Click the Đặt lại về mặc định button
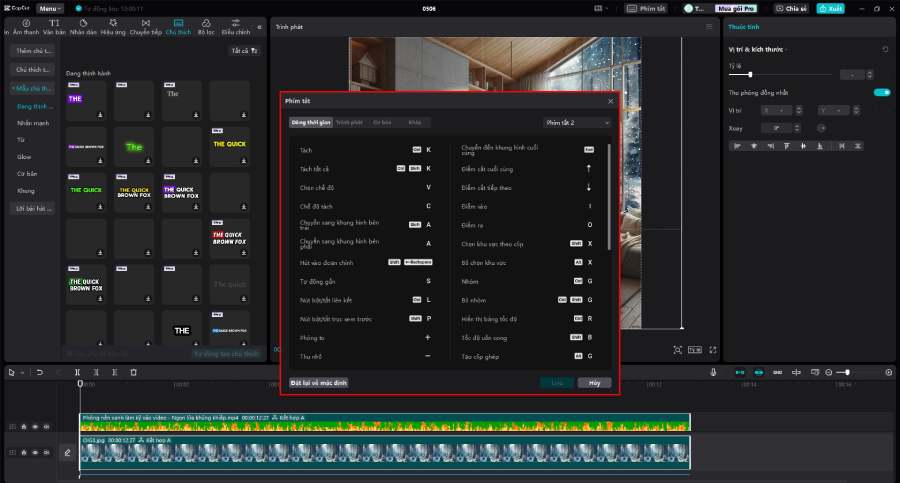Image resolution: width=900 pixels, height=483 pixels. coord(319,382)
